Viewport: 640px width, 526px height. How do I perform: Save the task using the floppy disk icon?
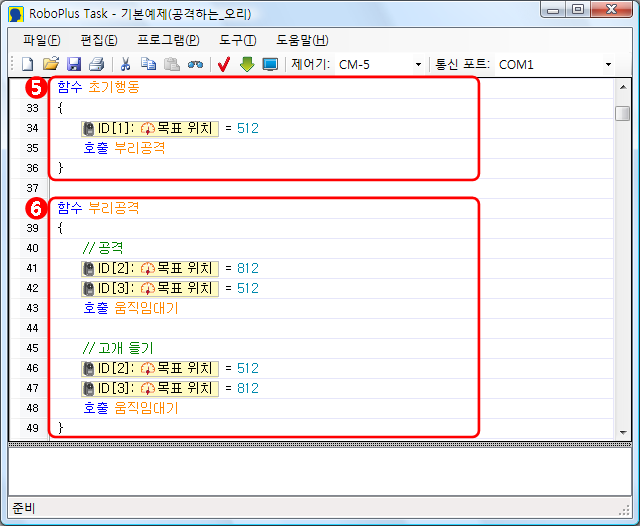pyautogui.click(x=74, y=64)
